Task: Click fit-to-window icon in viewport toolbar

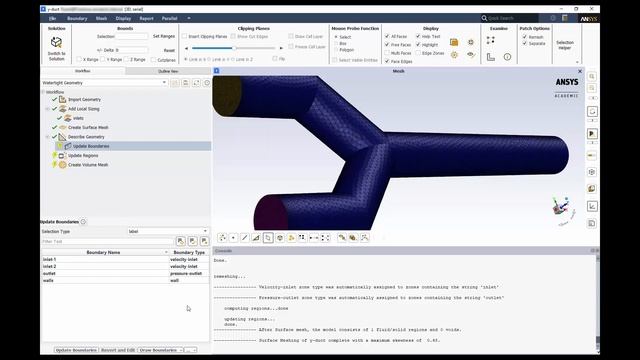Action: click(x=325, y=238)
